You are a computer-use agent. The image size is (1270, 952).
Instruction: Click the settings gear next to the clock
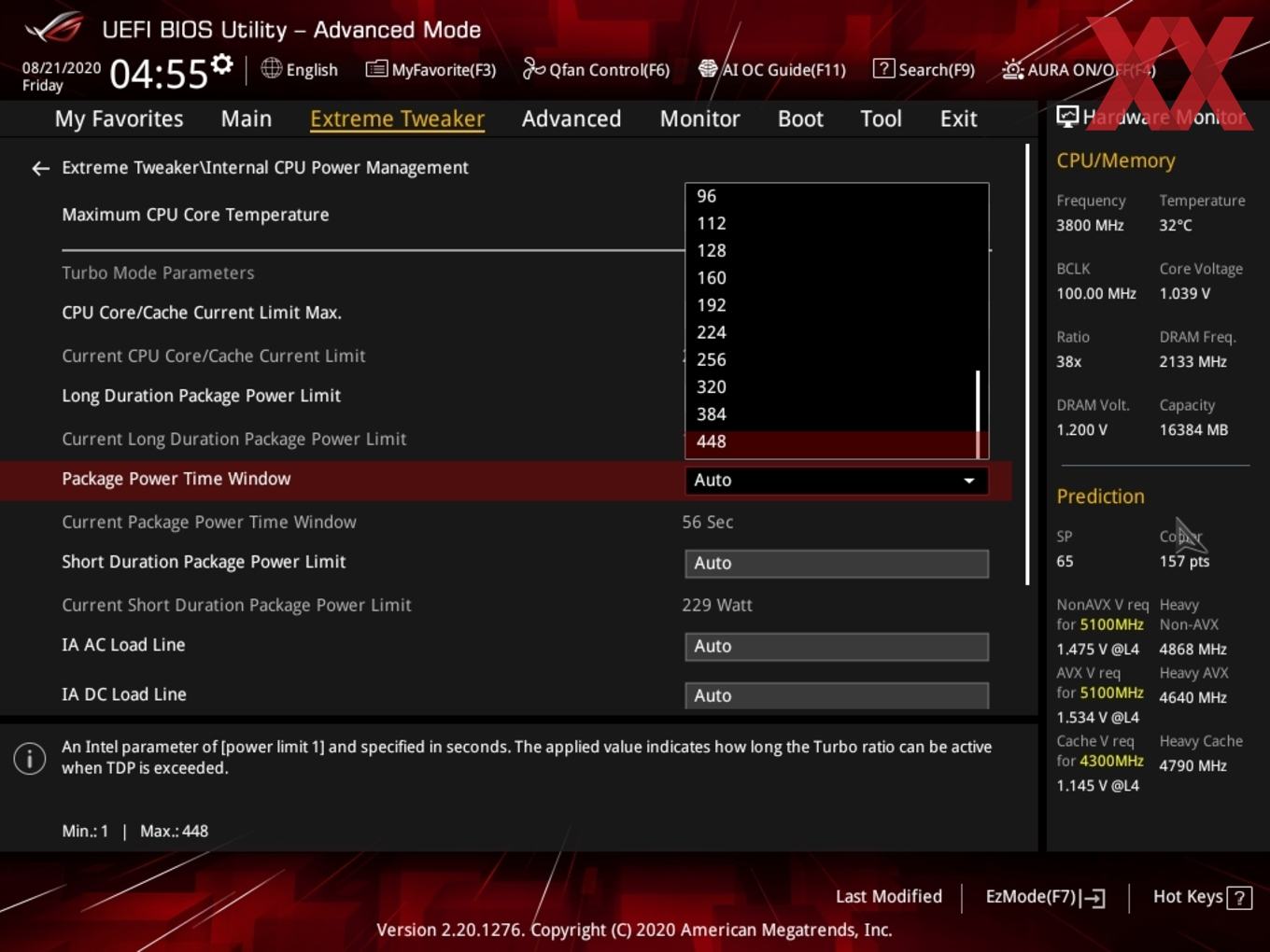point(221,64)
